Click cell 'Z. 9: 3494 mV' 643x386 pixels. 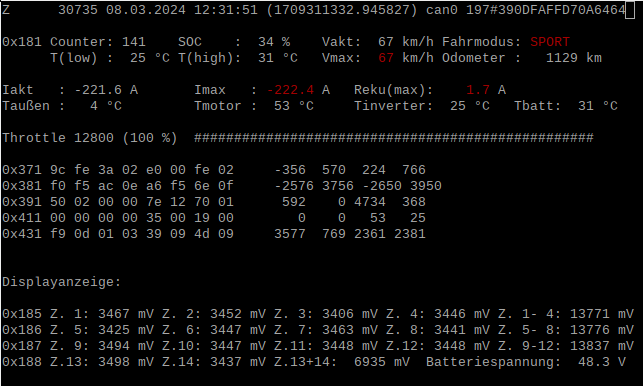102,346
